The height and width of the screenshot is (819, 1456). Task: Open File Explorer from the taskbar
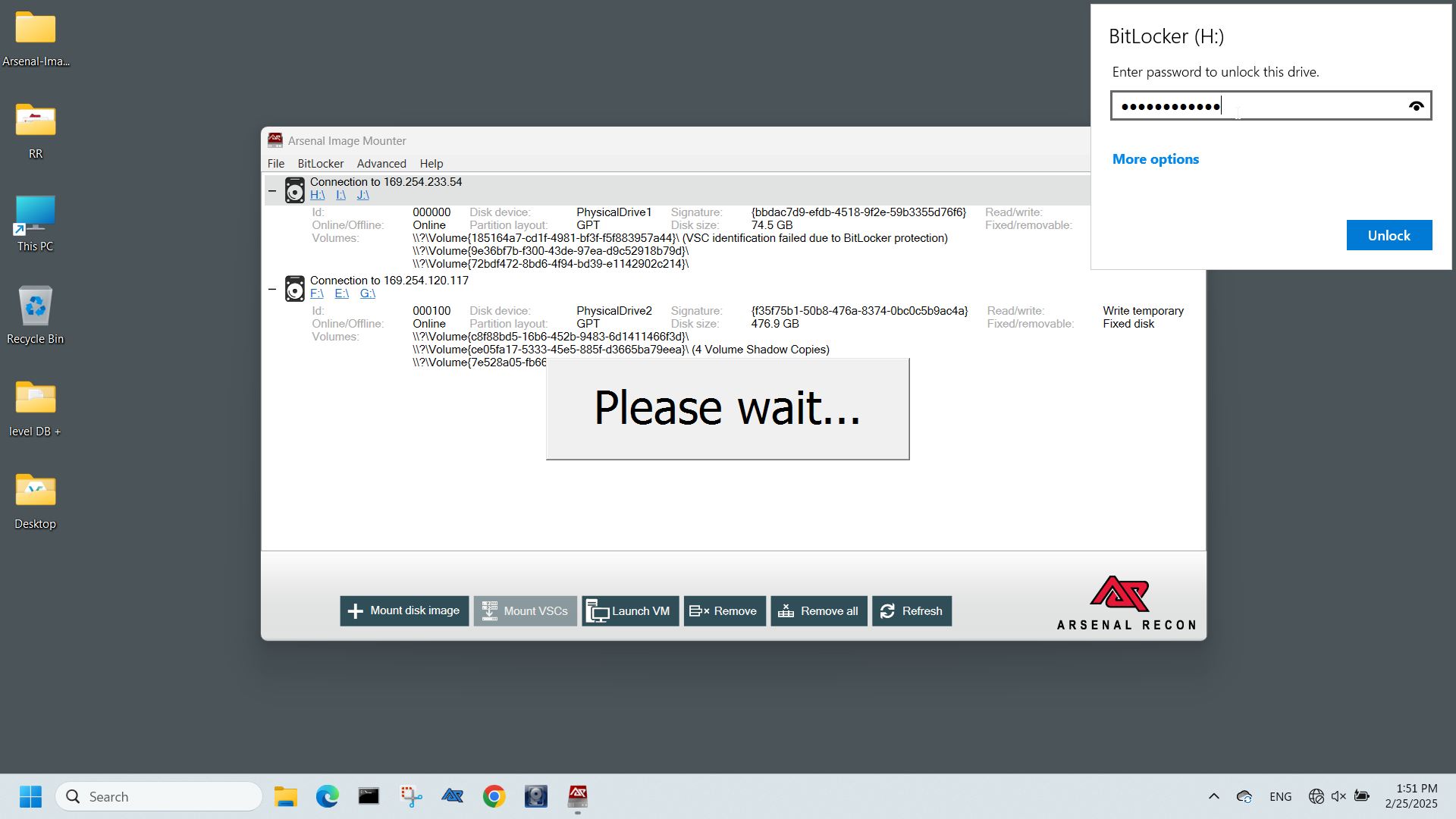click(x=286, y=796)
